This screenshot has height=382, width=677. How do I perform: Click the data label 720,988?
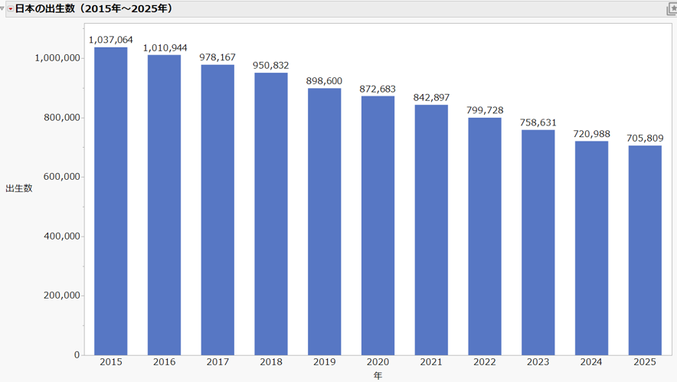(592, 134)
